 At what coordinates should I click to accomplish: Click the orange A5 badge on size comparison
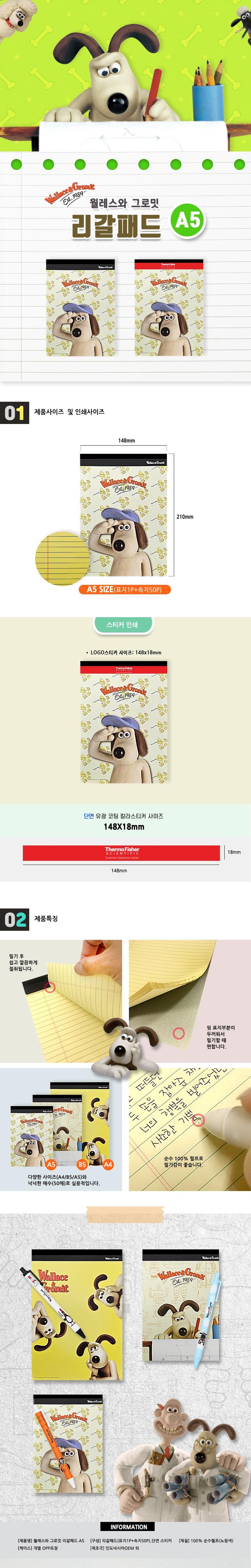tap(51, 1164)
